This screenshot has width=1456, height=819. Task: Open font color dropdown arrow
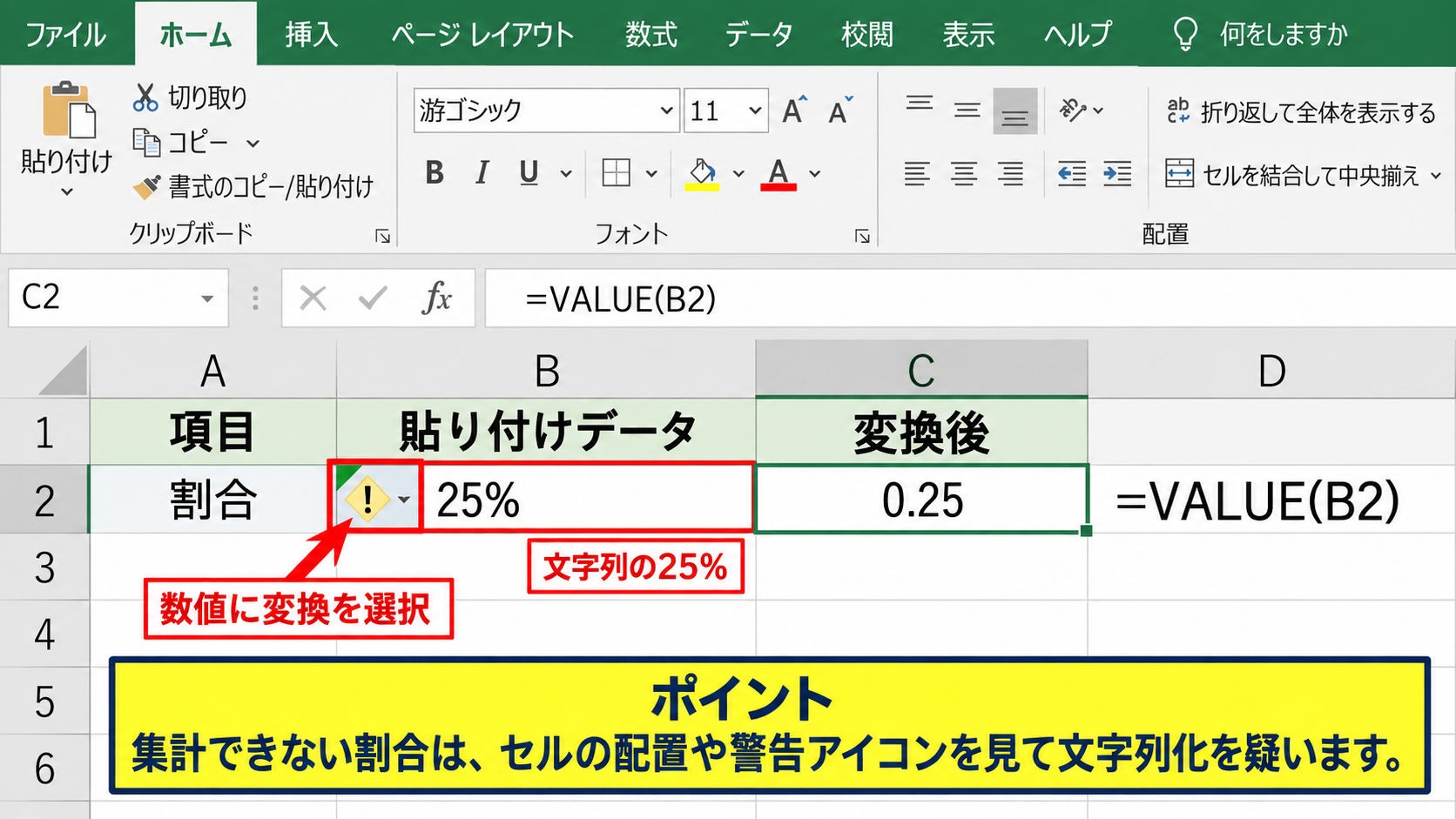coord(815,174)
